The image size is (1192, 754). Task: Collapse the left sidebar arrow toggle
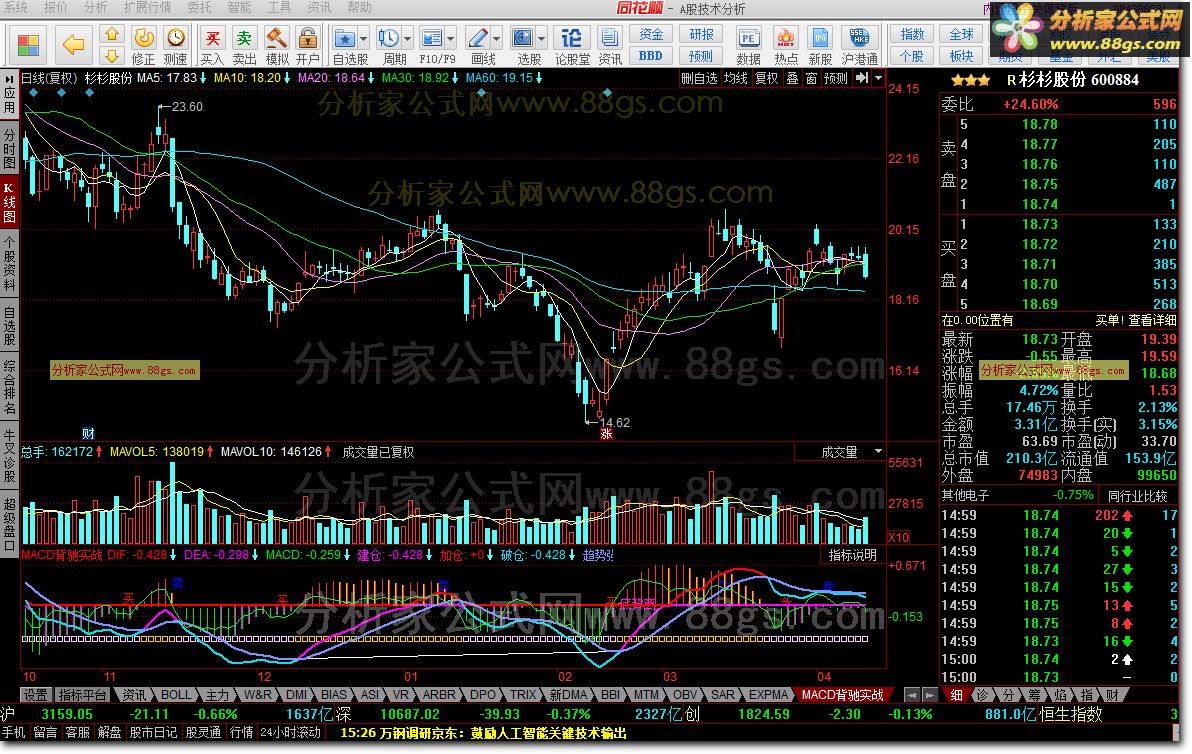point(9,79)
